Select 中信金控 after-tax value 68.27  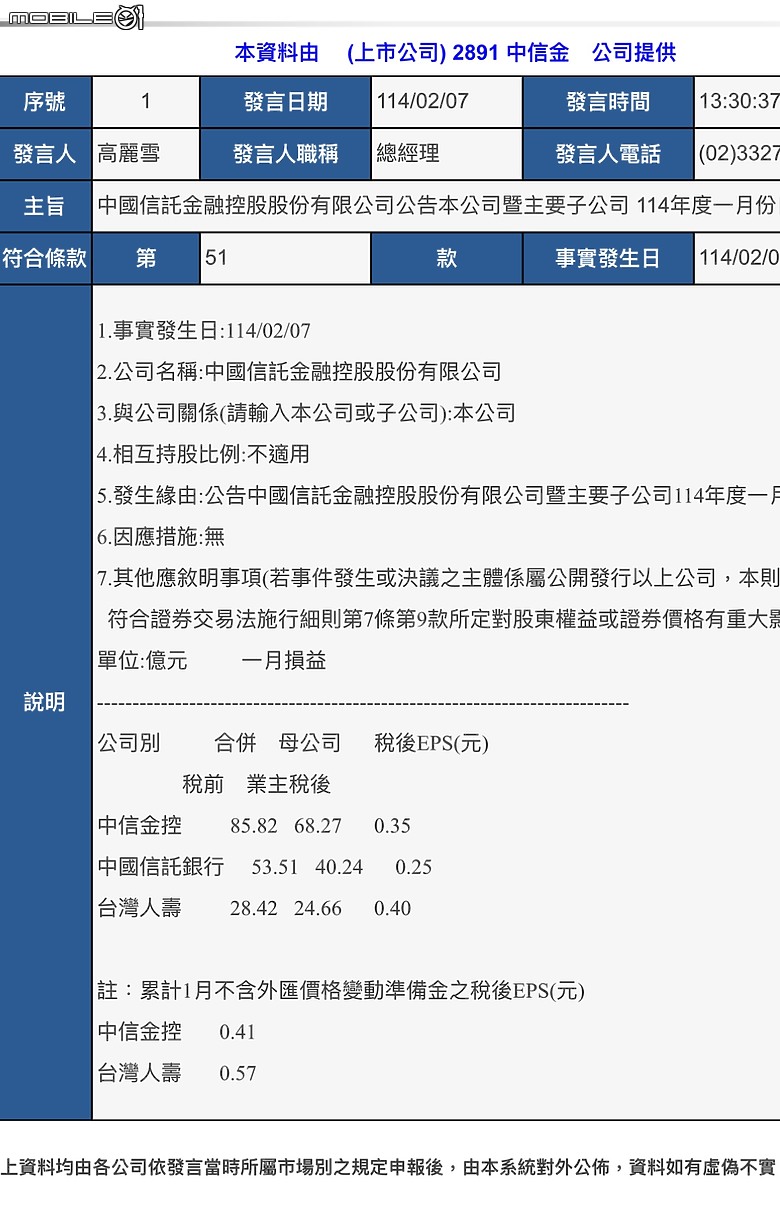click(318, 826)
